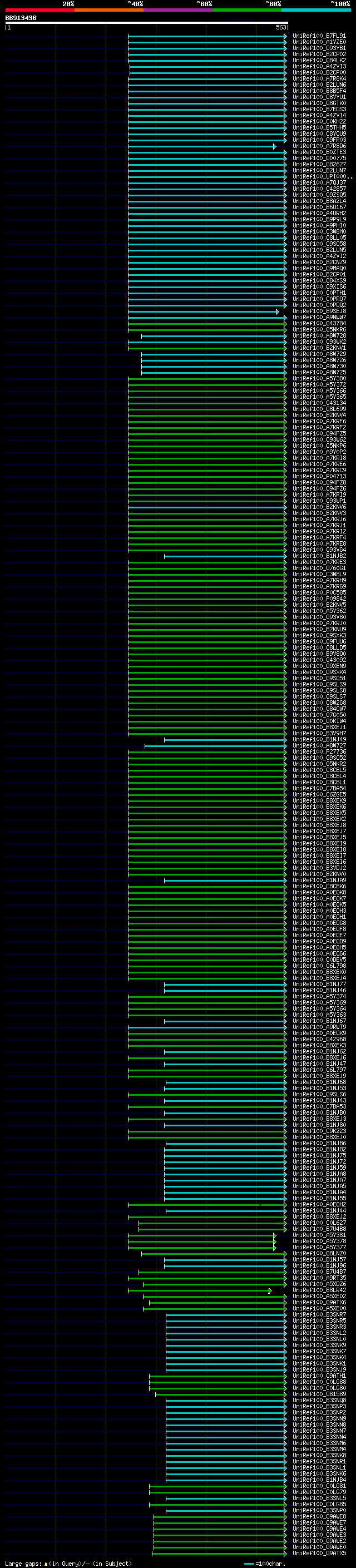Click hit label UniRef100_Q9ATX6
356x1568 pixels.
[x=319, y=1303]
